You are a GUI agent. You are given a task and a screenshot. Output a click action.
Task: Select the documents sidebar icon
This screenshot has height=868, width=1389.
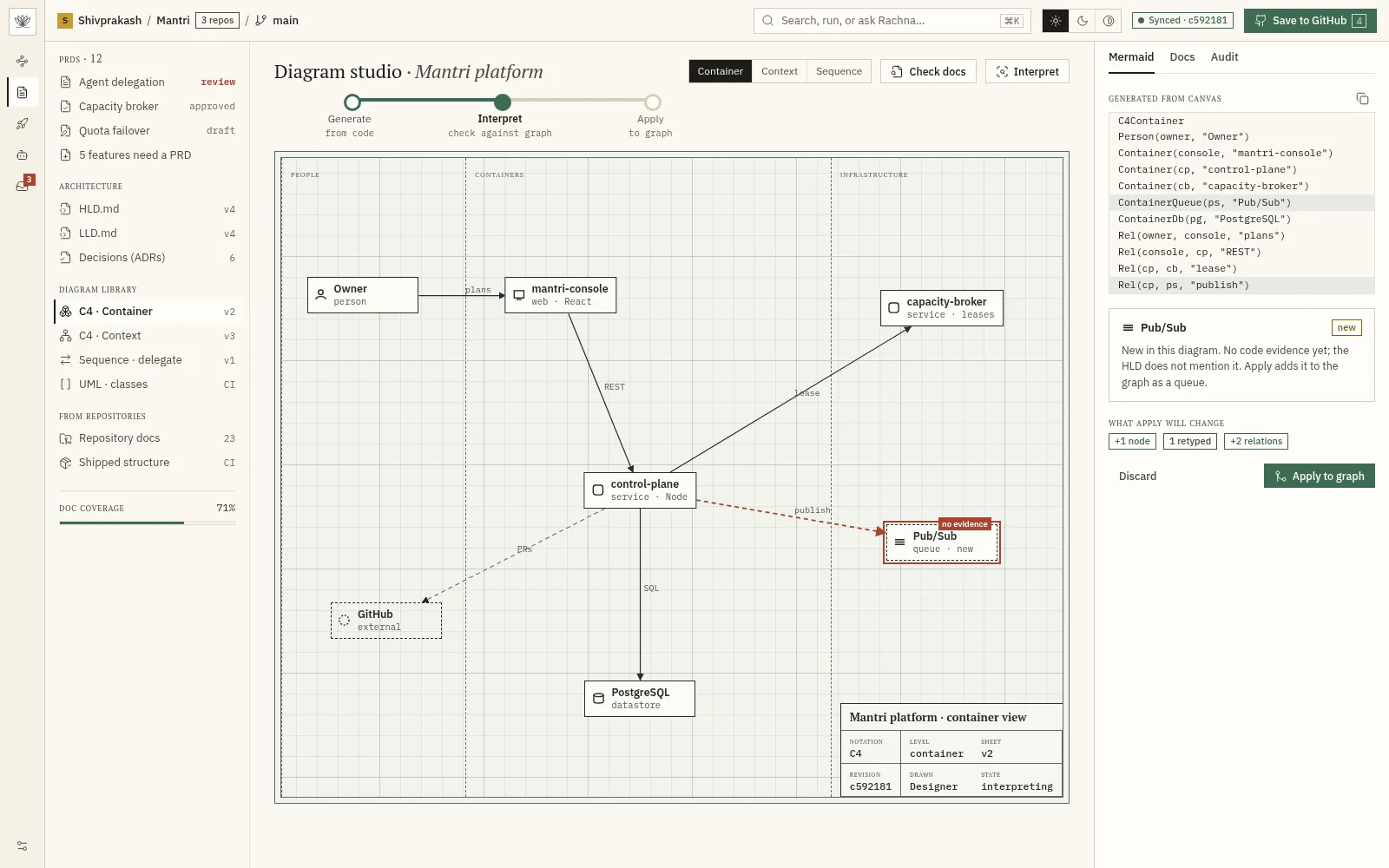(x=23, y=92)
